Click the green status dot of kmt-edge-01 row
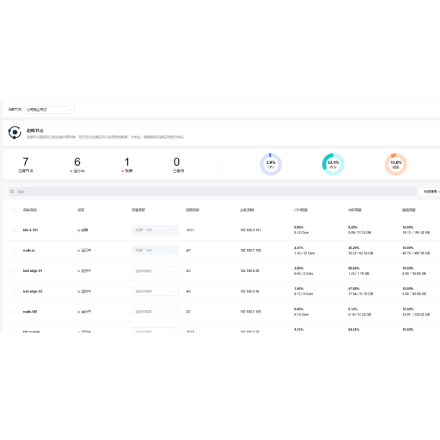 tap(79, 271)
